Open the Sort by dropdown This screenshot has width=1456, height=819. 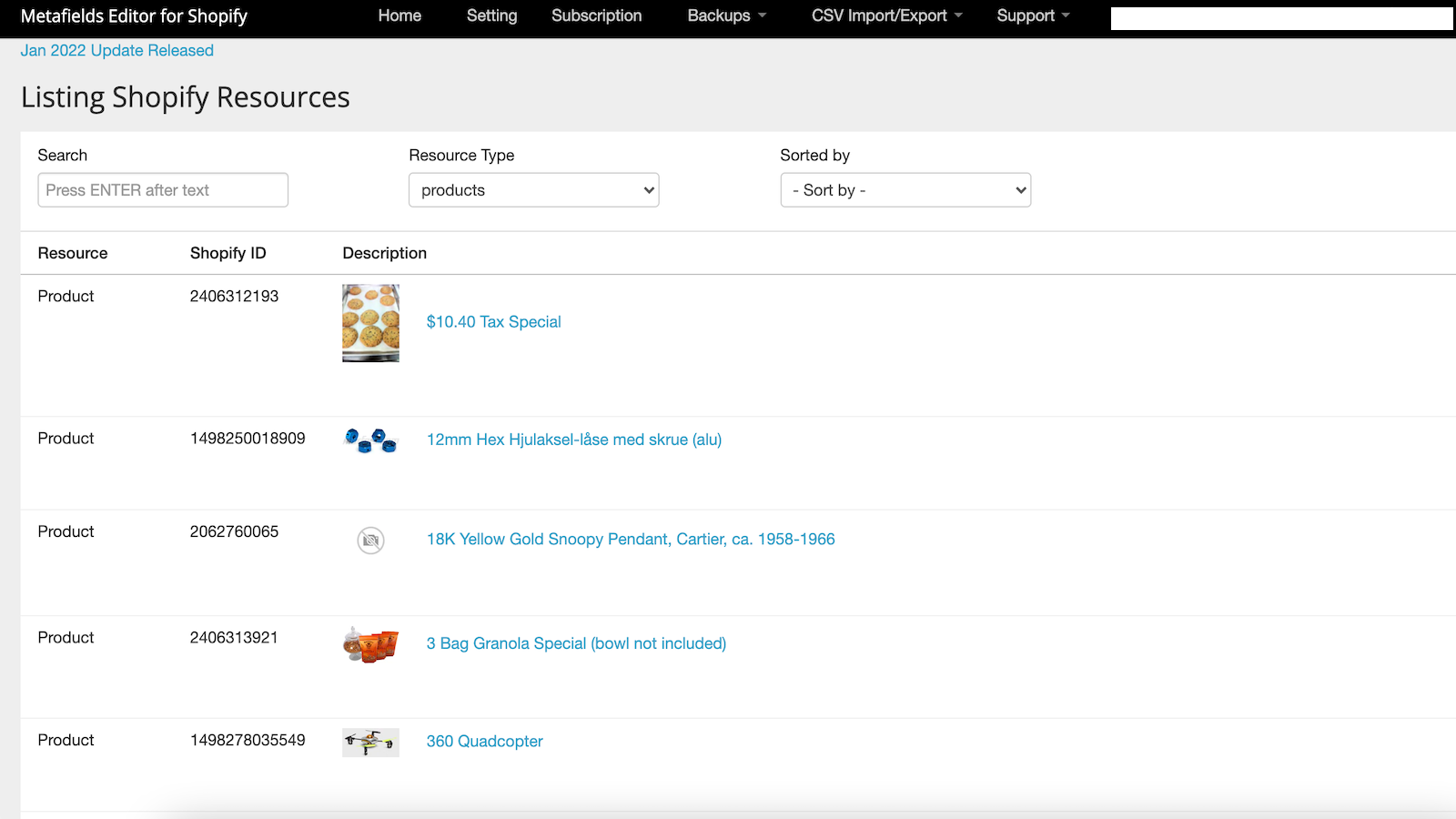[x=905, y=190]
